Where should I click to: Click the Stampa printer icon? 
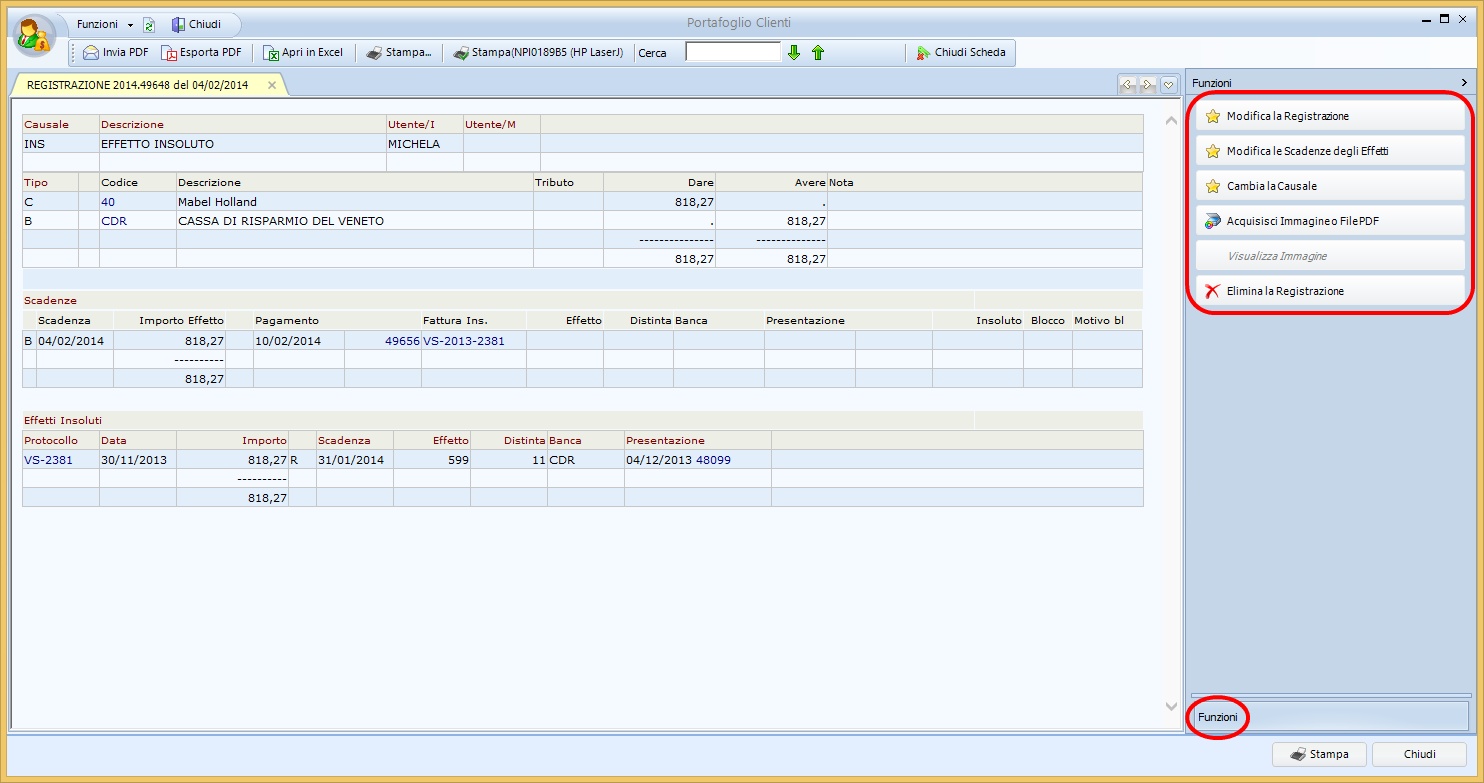point(374,52)
